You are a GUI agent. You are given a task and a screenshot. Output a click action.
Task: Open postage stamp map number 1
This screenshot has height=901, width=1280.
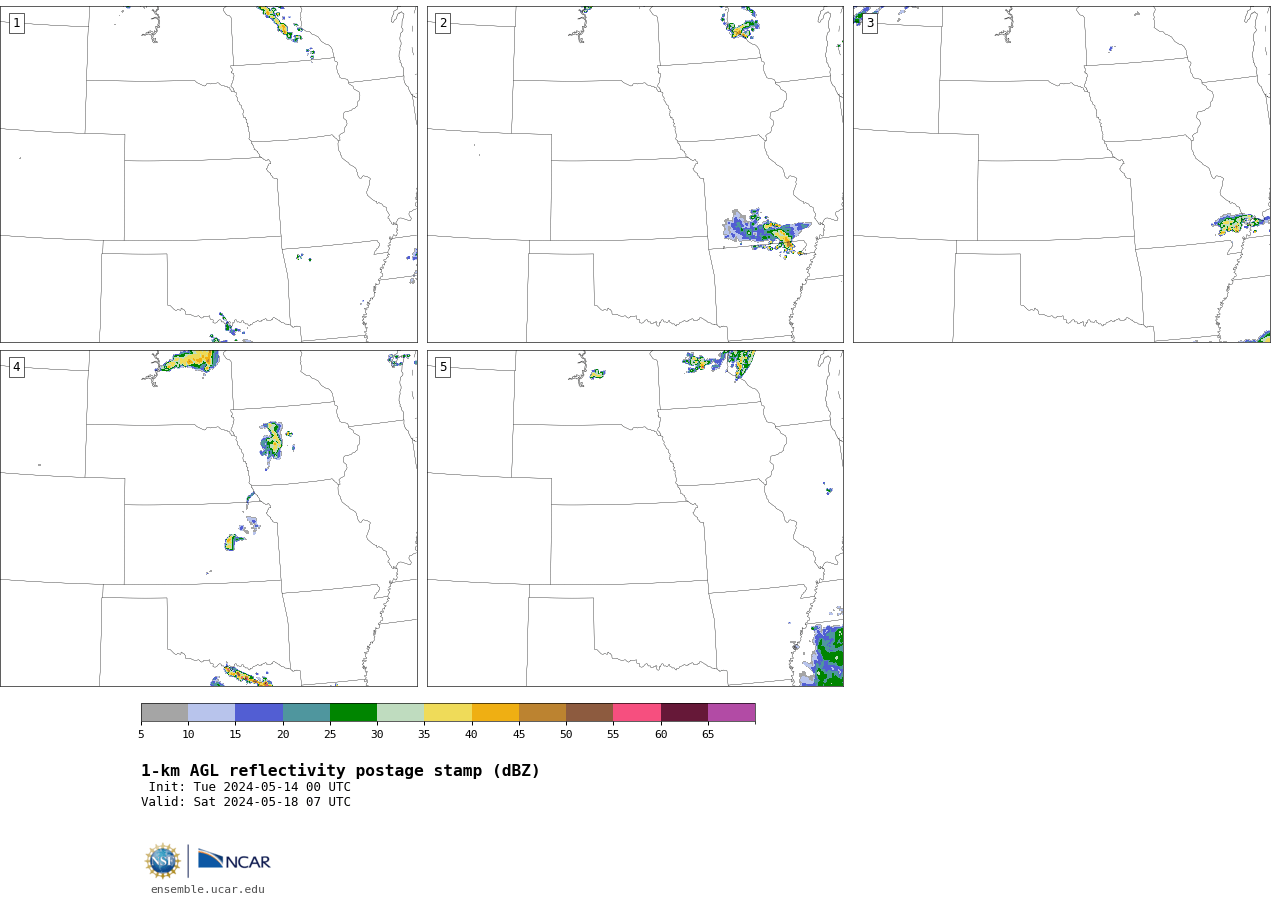[x=209, y=175]
